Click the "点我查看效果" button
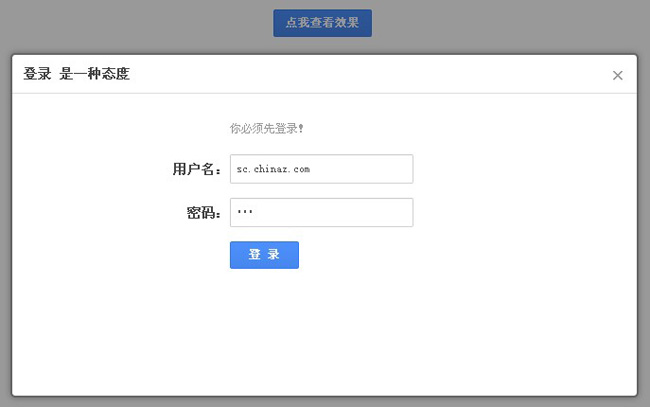 pos(322,23)
